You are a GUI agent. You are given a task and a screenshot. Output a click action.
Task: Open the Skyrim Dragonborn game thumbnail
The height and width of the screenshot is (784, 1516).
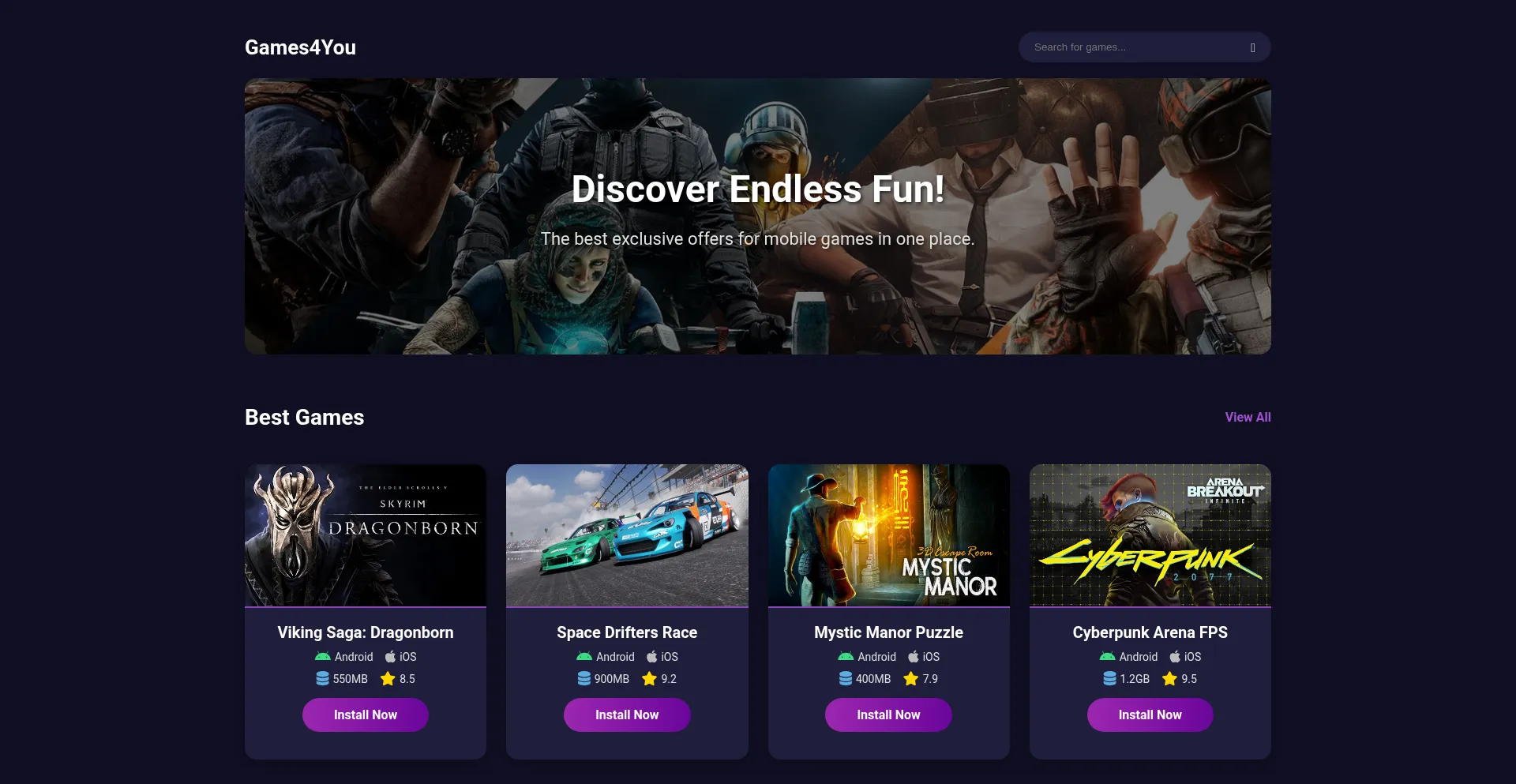tap(366, 535)
